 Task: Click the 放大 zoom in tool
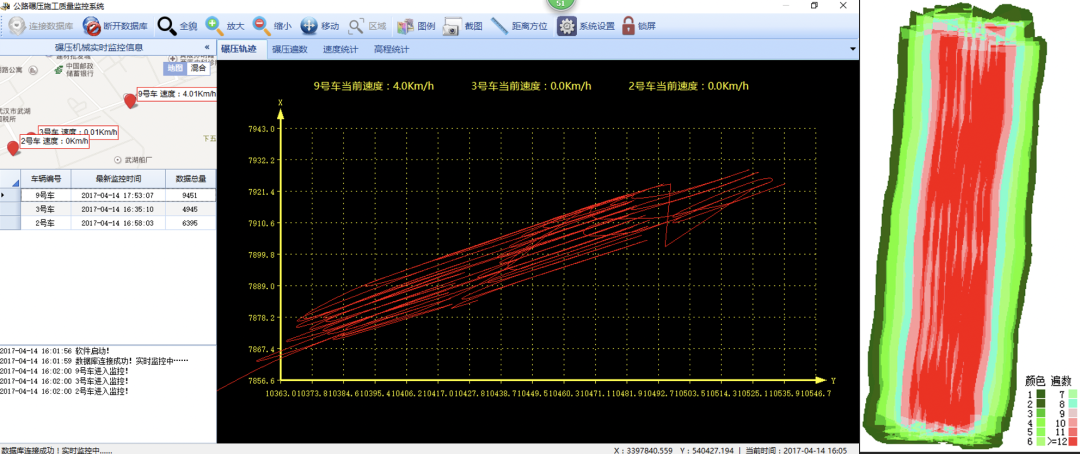pos(214,26)
